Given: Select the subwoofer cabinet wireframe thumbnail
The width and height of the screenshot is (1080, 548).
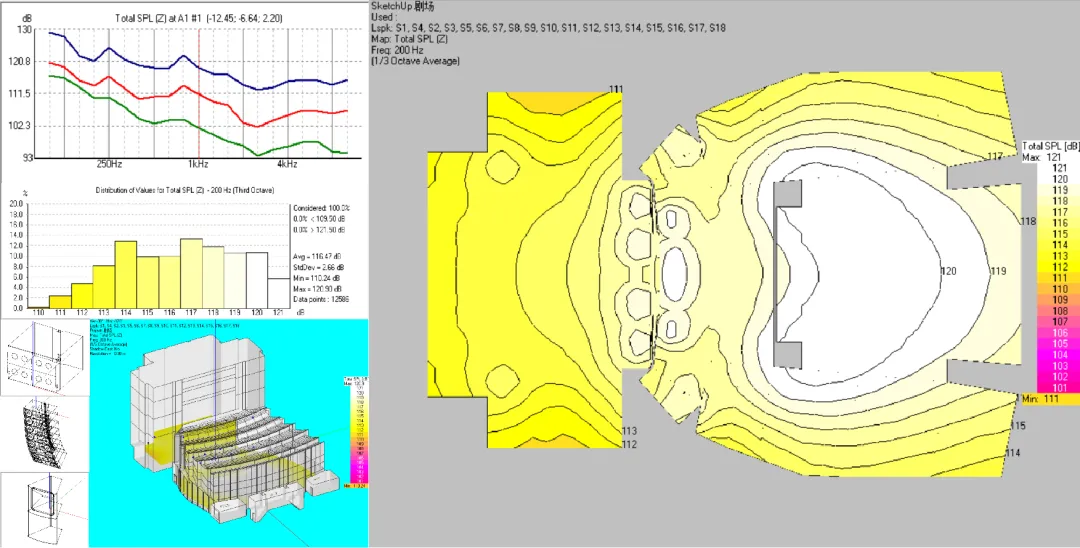Looking at the screenshot, I should click(x=44, y=357).
